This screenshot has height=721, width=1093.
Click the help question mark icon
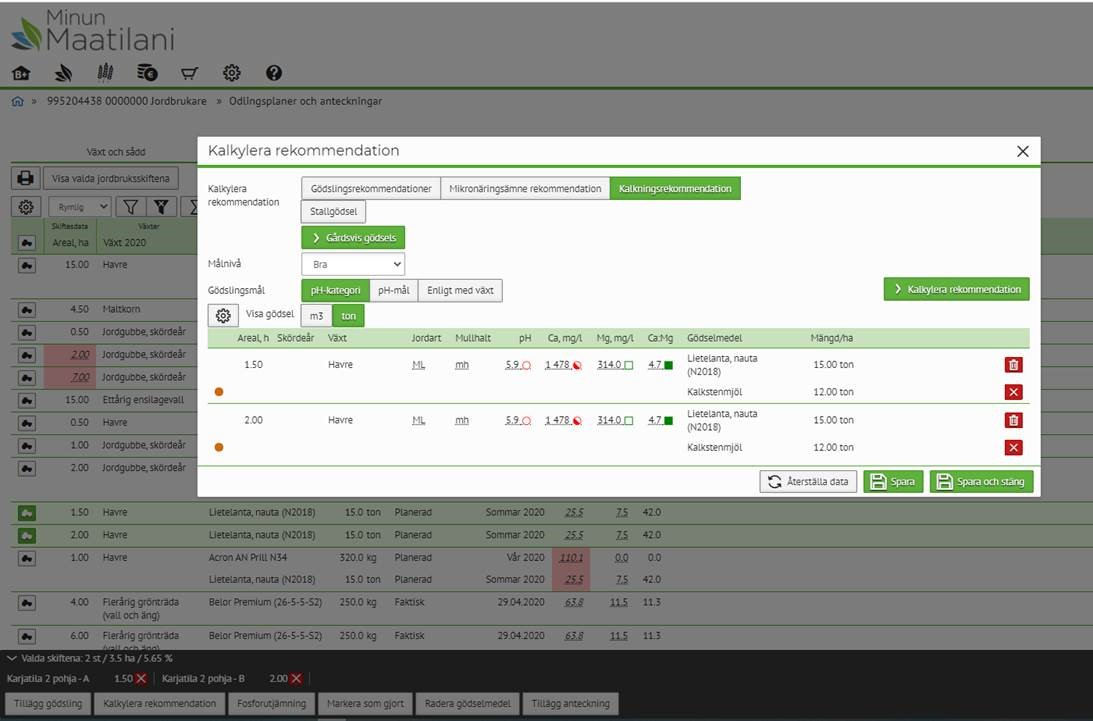pos(274,73)
